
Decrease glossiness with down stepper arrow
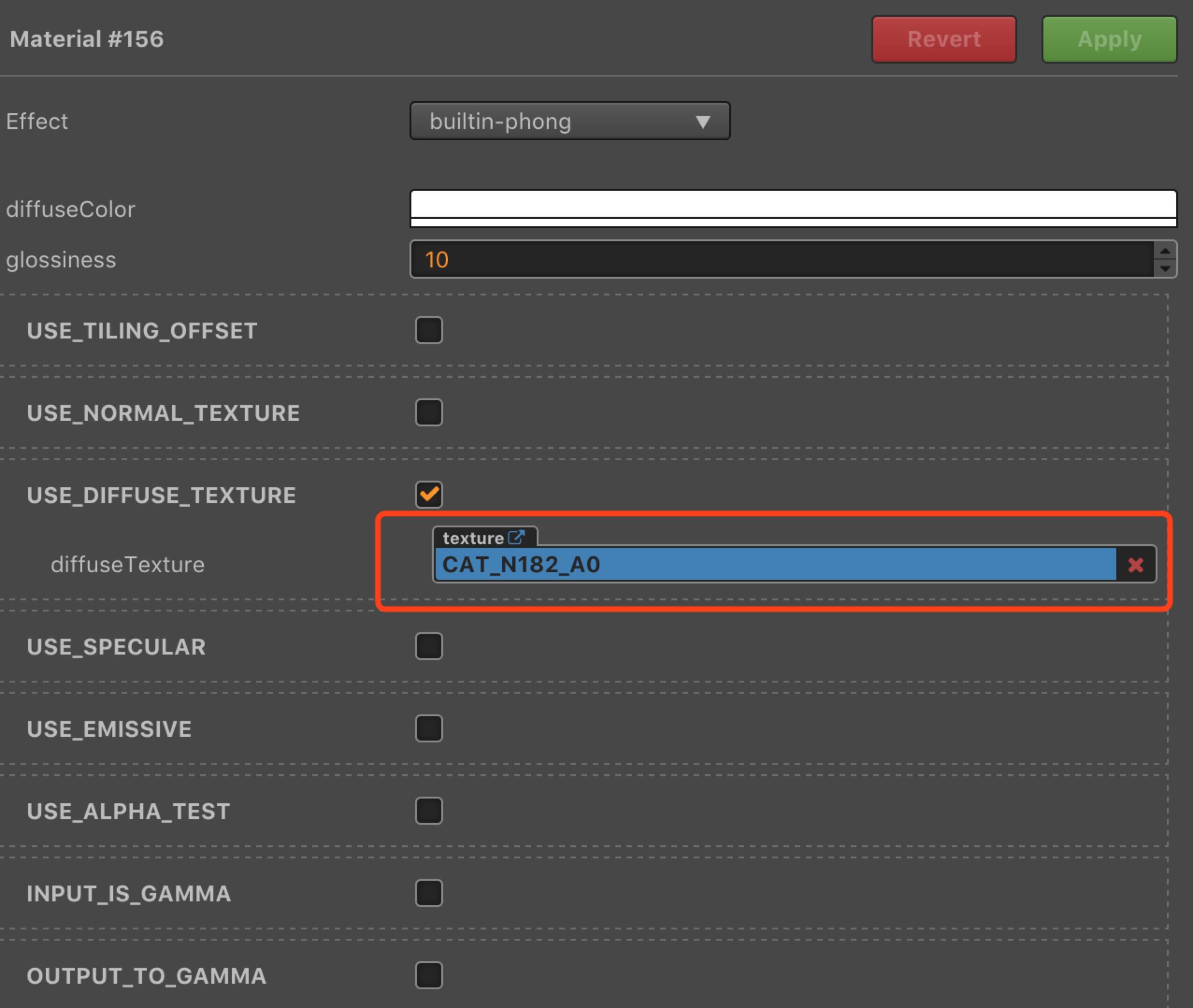click(1165, 268)
